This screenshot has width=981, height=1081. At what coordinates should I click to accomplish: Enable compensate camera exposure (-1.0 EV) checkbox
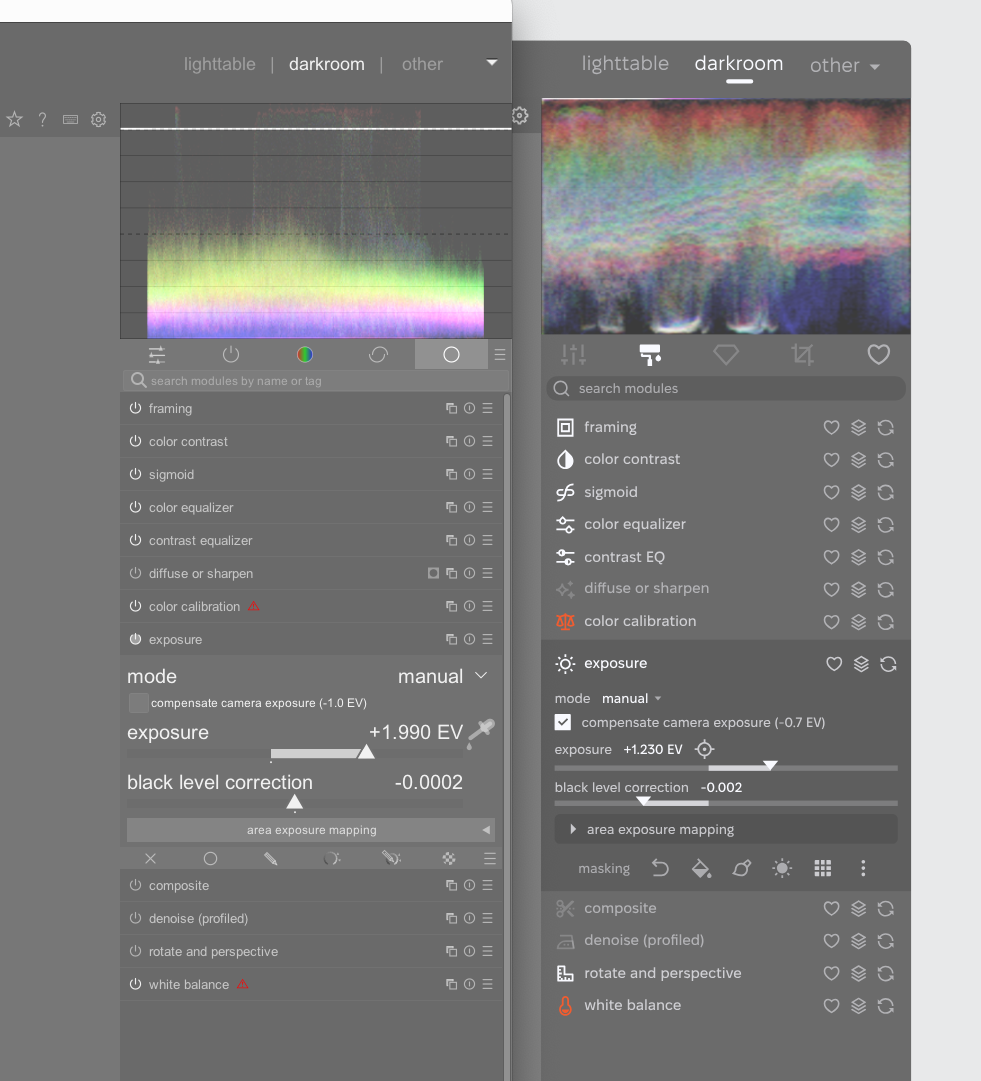click(x=139, y=703)
